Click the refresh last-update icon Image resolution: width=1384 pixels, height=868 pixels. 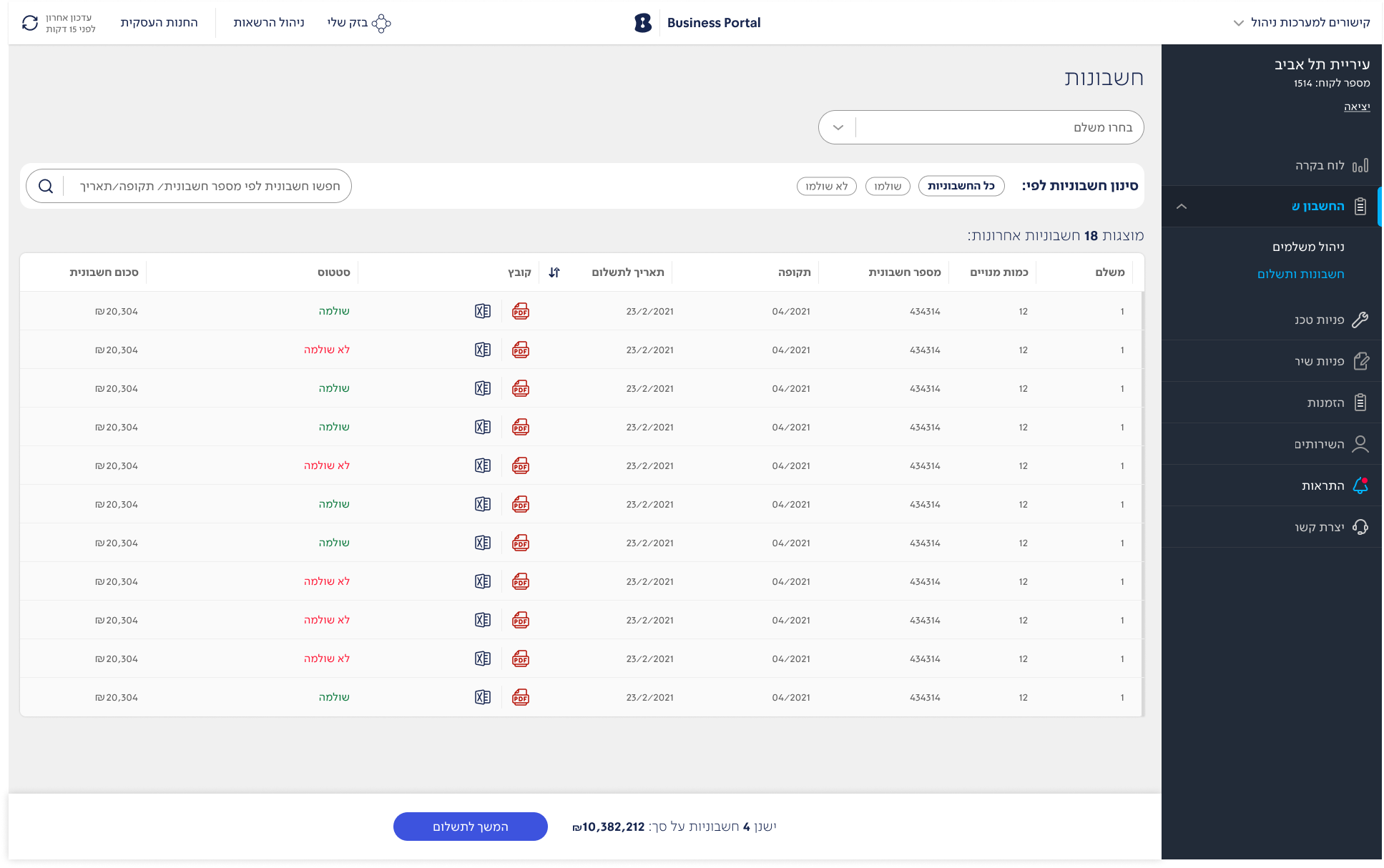click(30, 23)
